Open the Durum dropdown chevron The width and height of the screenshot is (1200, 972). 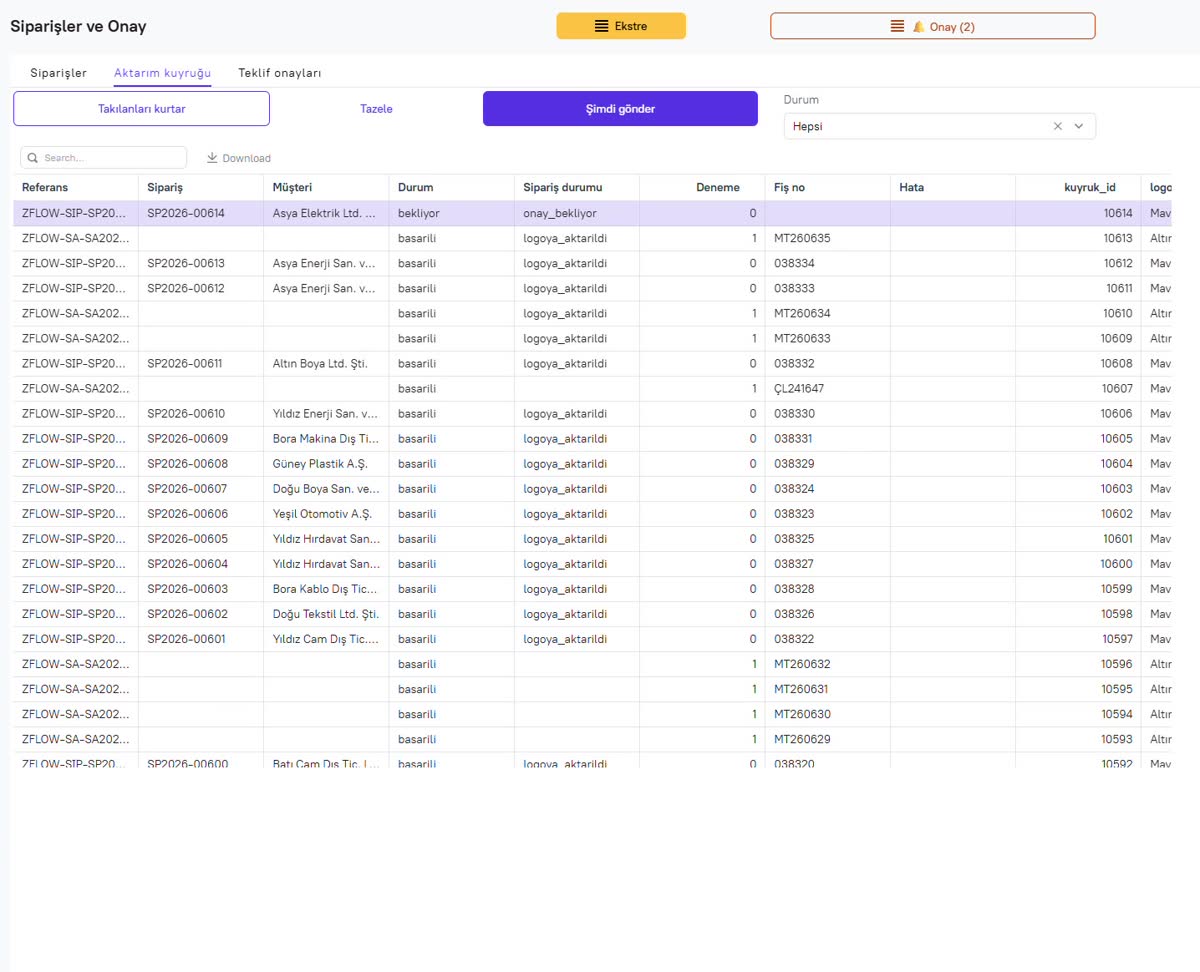(x=1079, y=126)
